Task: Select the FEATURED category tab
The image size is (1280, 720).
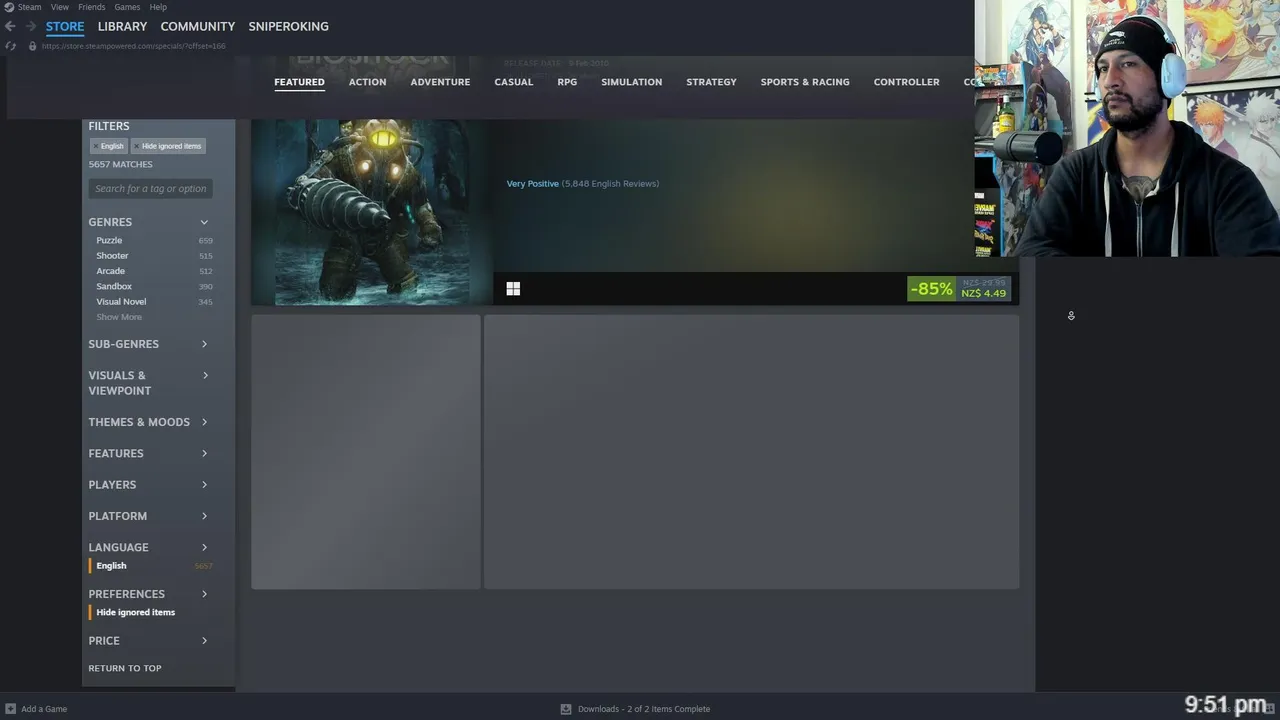Action: (299, 82)
